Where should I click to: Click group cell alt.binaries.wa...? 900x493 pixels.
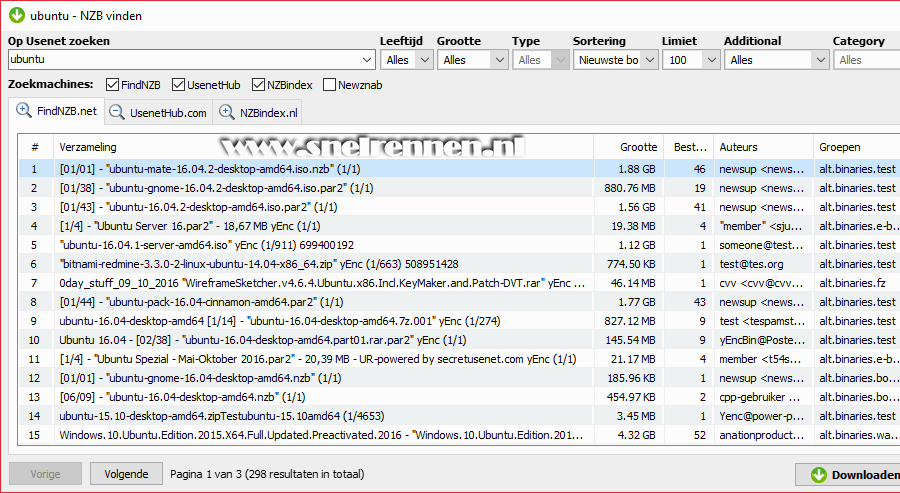tap(858, 434)
